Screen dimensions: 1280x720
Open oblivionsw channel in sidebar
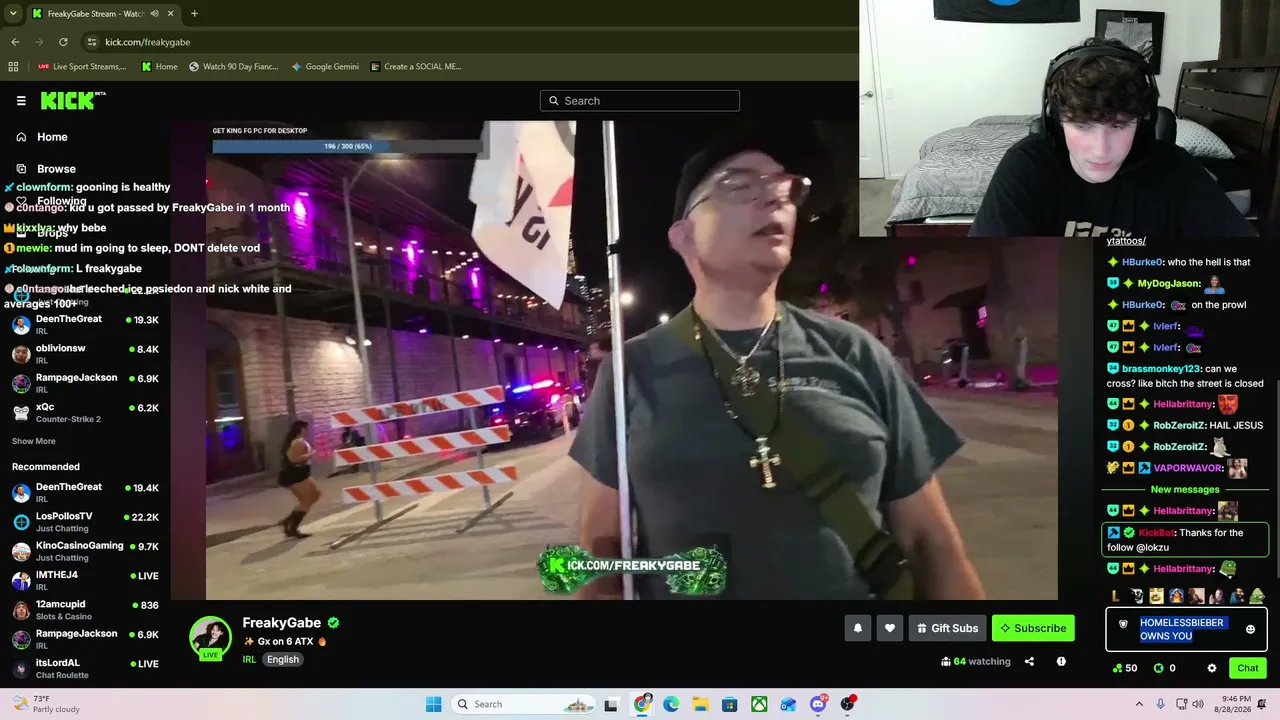[85, 353]
